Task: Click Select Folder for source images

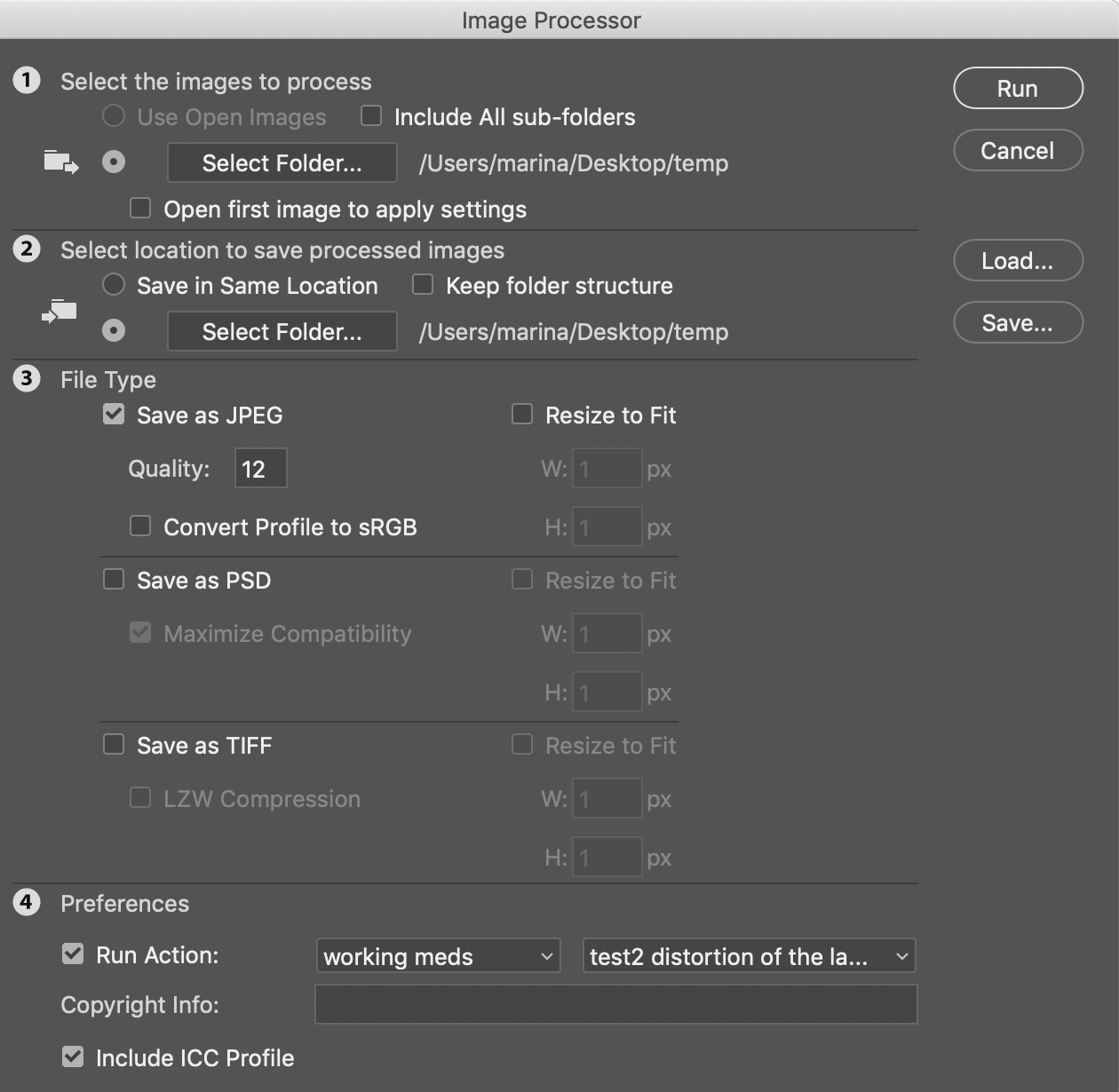Action: (x=282, y=162)
